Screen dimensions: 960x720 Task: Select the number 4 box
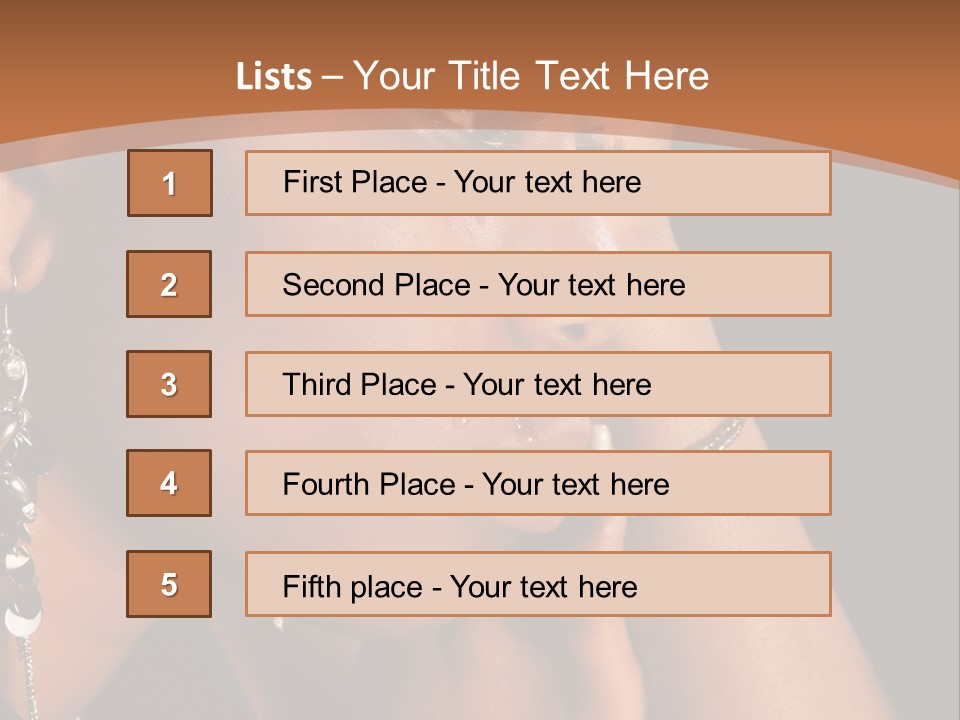(x=169, y=483)
